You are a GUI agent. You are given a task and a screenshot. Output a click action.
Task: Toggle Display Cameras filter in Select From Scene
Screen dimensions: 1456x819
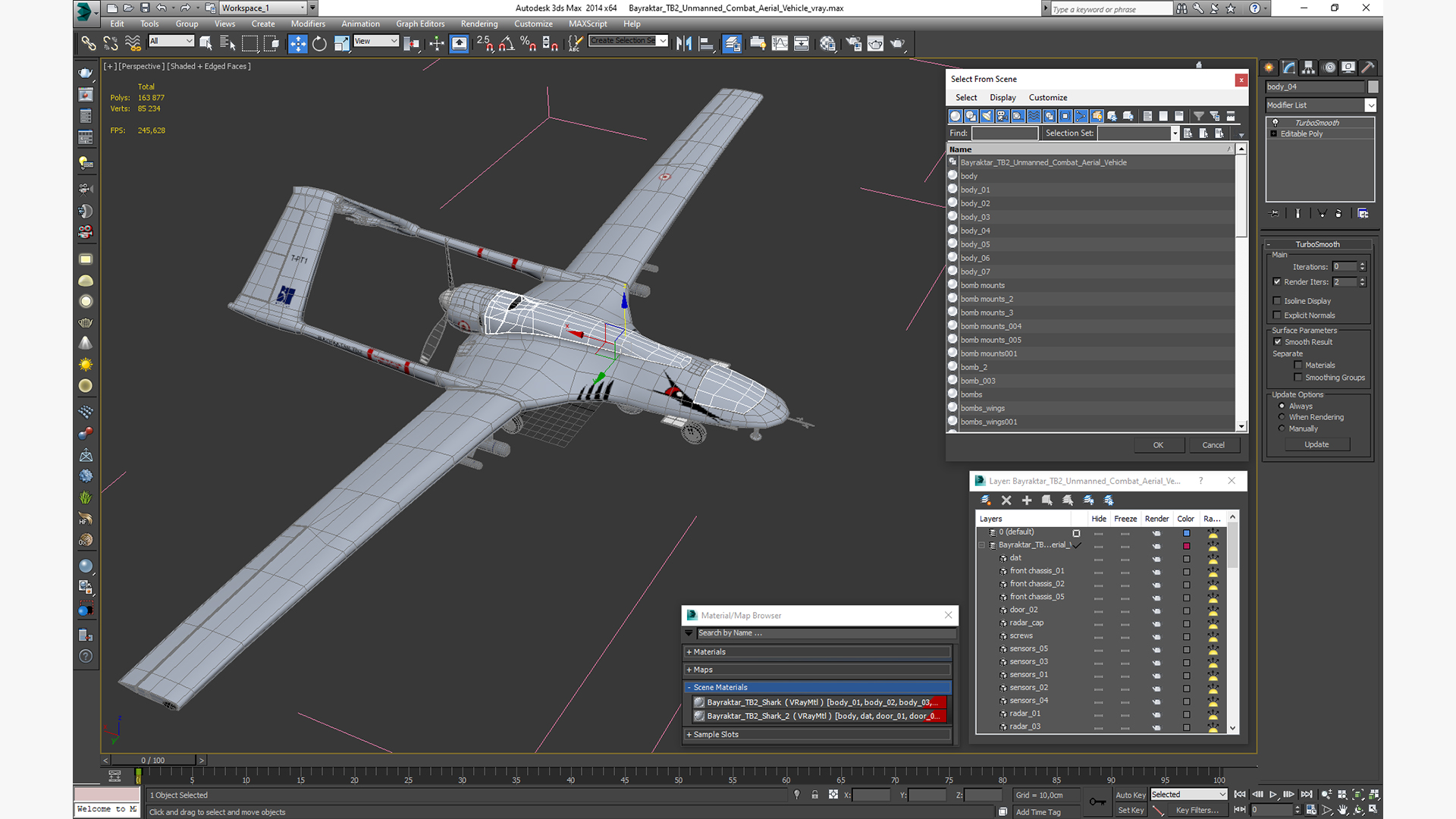1003,116
